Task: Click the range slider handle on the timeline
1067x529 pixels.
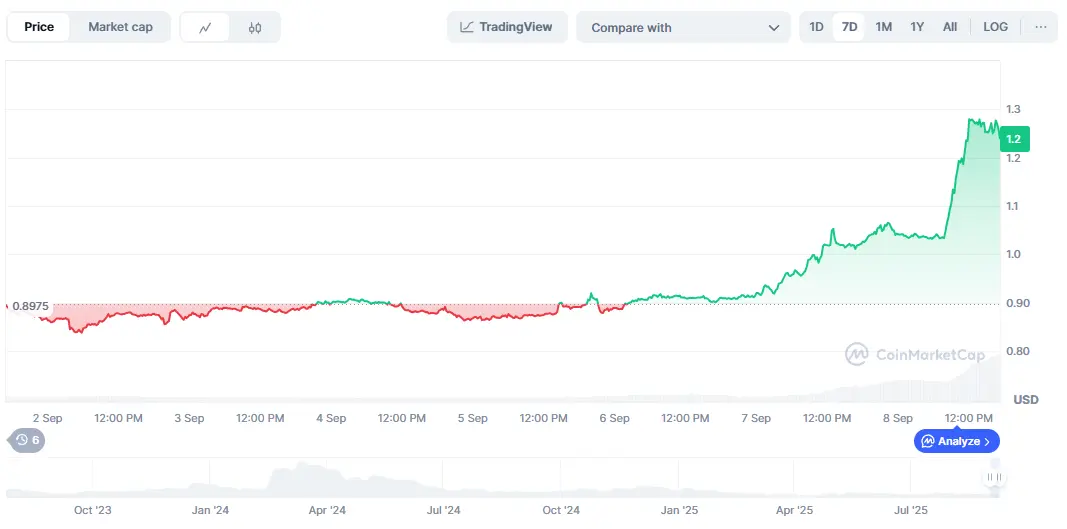Action: tap(993, 478)
